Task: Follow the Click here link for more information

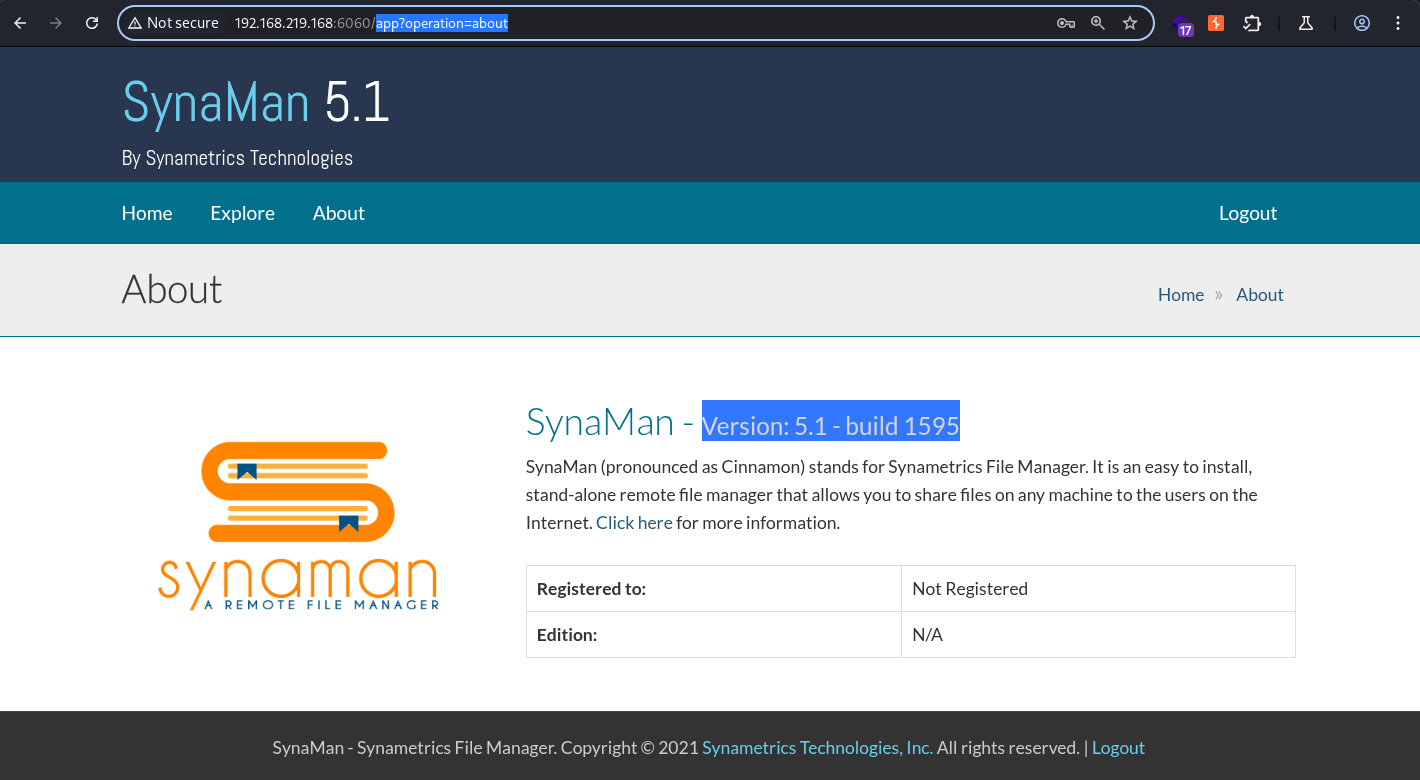Action: click(634, 522)
